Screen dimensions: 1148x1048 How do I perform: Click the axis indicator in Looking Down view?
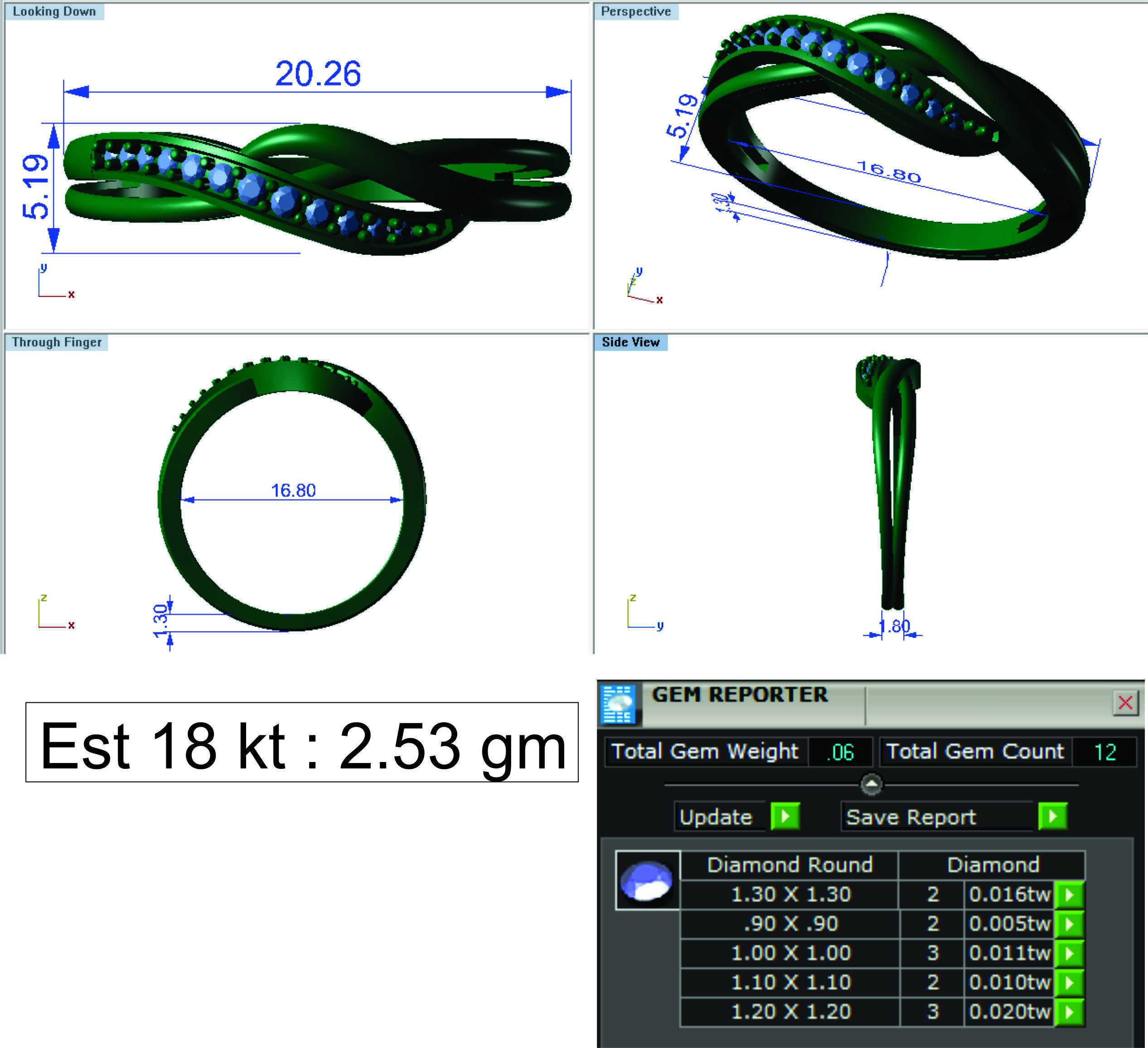tap(56, 281)
